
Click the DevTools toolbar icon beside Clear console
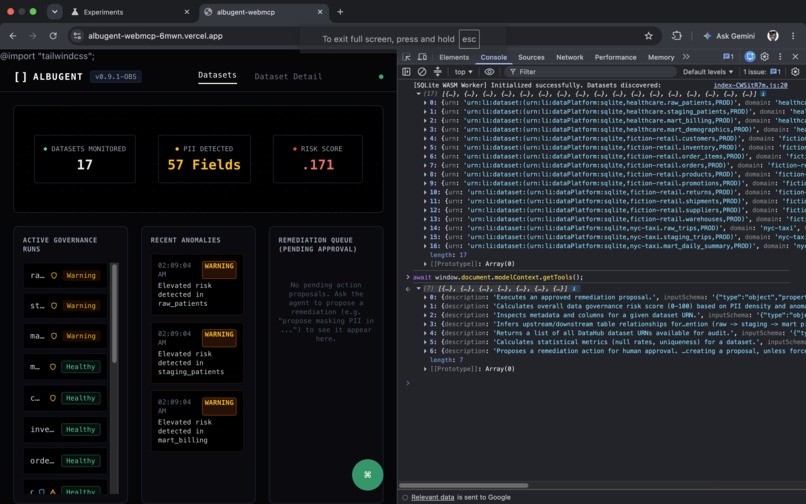(437, 71)
